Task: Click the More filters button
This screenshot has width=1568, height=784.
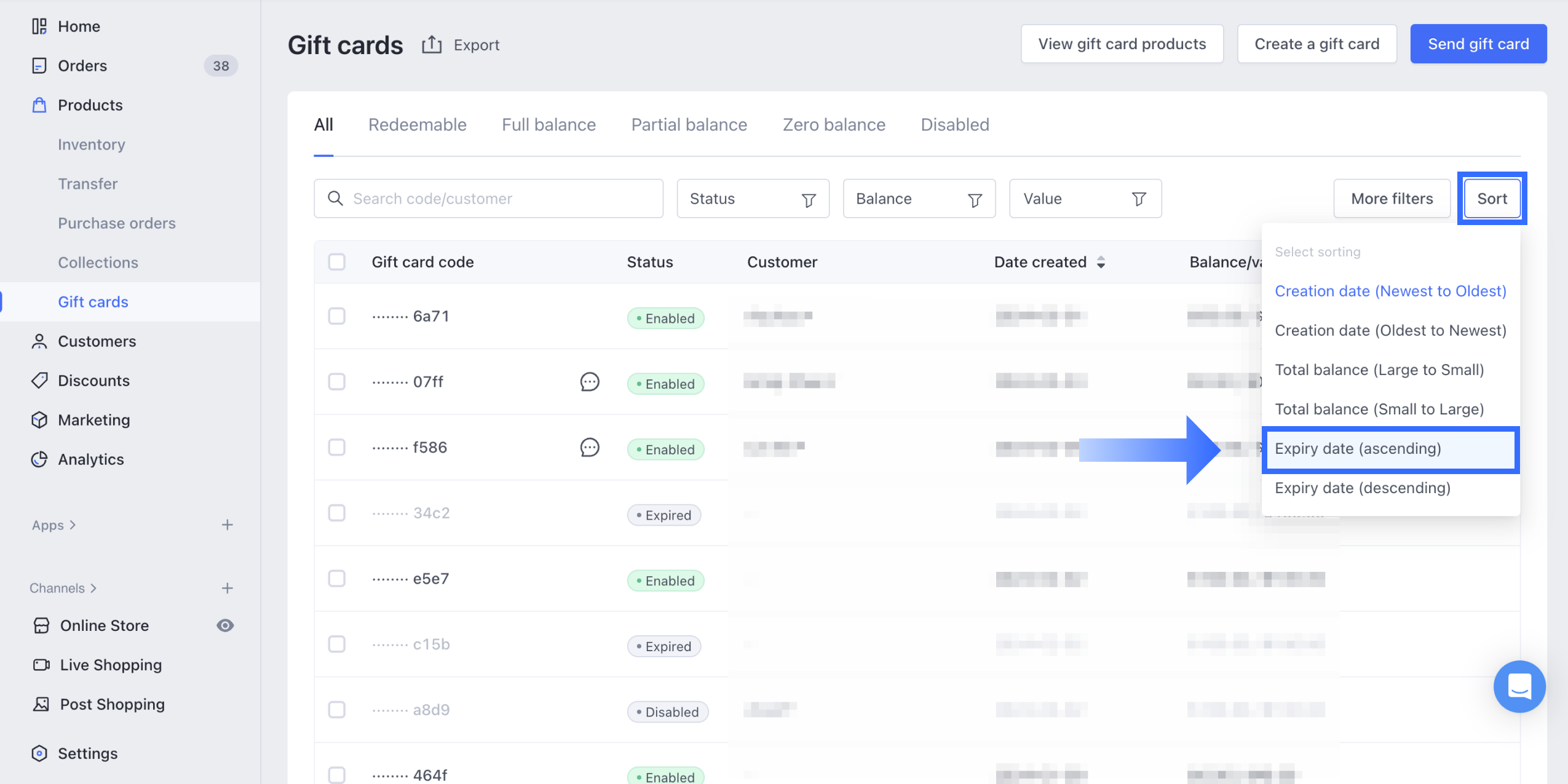Action: coord(1392,199)
